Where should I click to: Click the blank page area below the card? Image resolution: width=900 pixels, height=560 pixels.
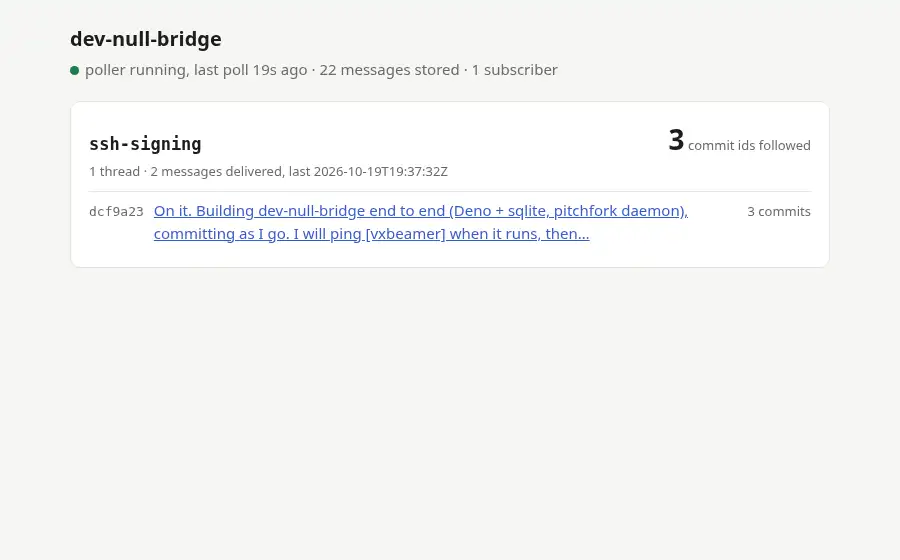[450, 413]
